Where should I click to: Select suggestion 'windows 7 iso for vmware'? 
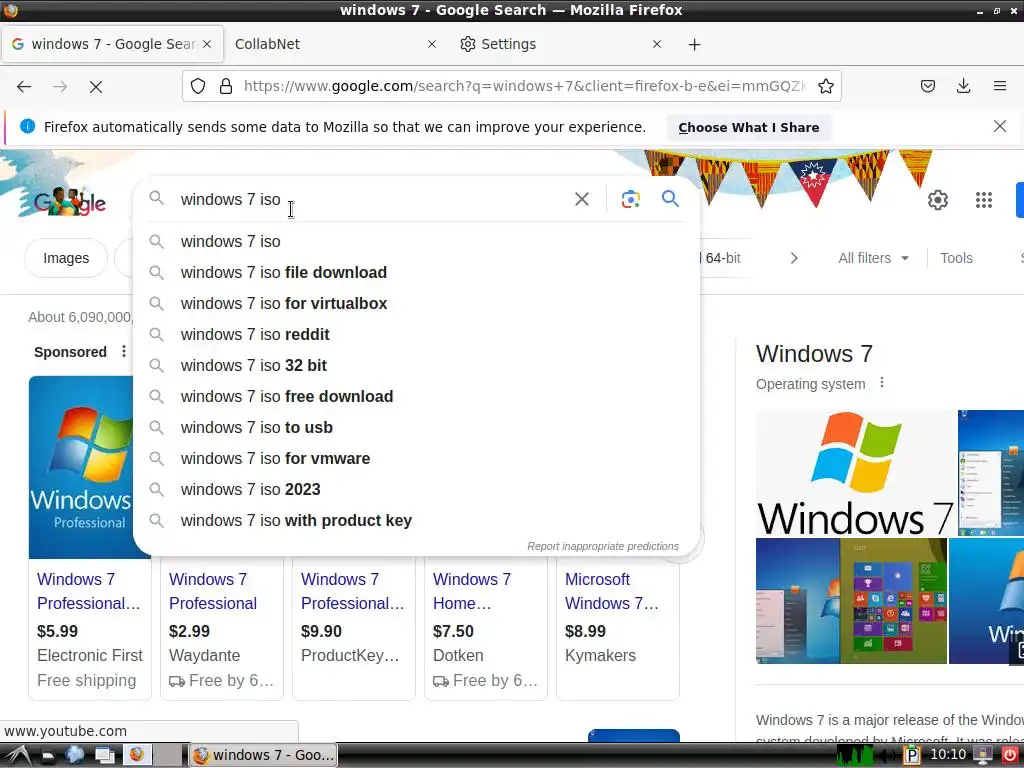(x=416, y=458)
